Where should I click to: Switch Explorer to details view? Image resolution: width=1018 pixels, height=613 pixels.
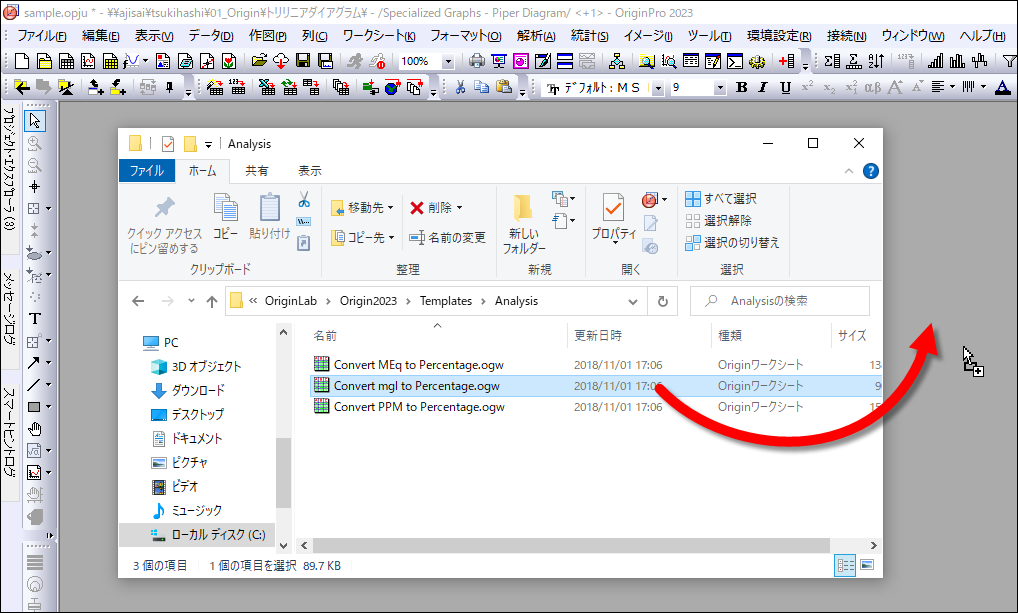[845, 566]
